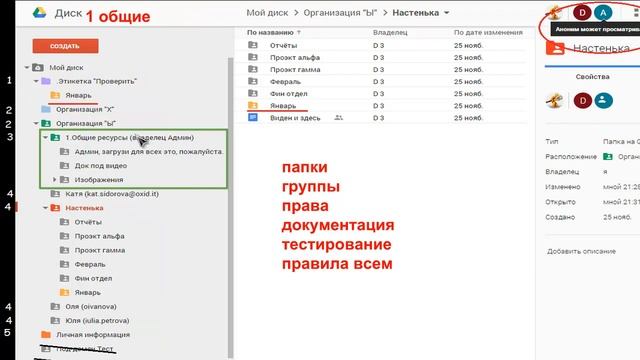
Task: Collapse Организация "Ы" tree arrow
Action: (x=36, y=123)
